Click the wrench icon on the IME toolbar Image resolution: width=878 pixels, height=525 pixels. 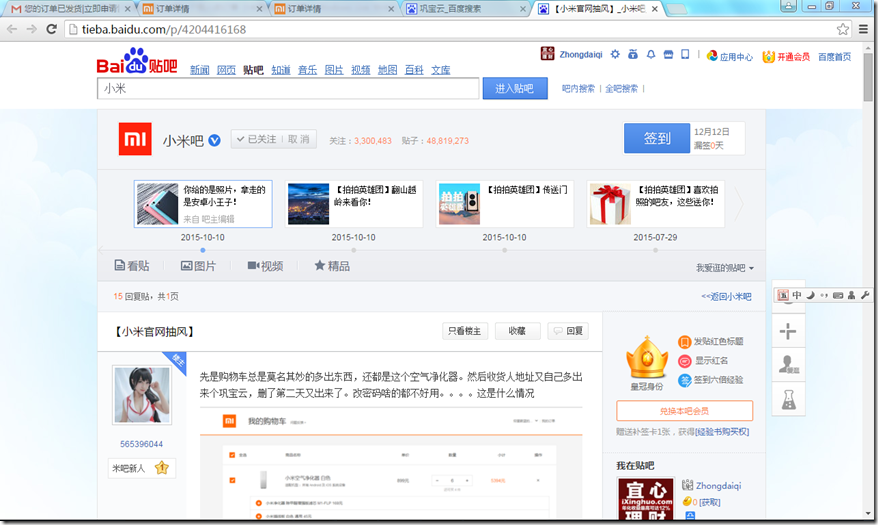(865, 295)
